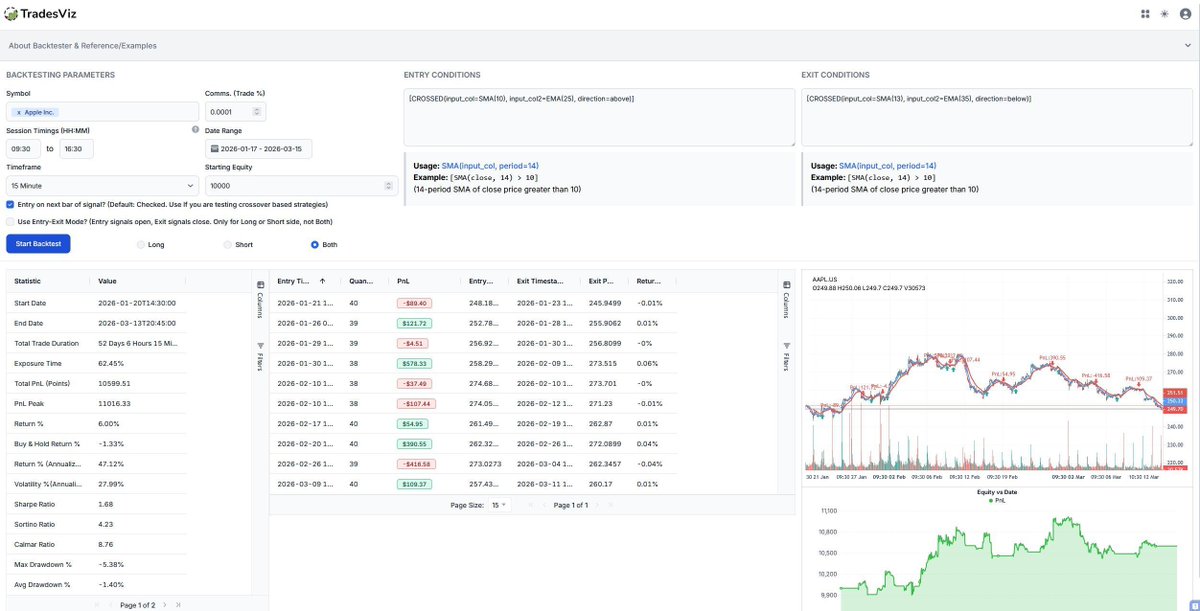Click the Exit Price column header
This screenshot has height=611, width=1200.
(600, 282)
